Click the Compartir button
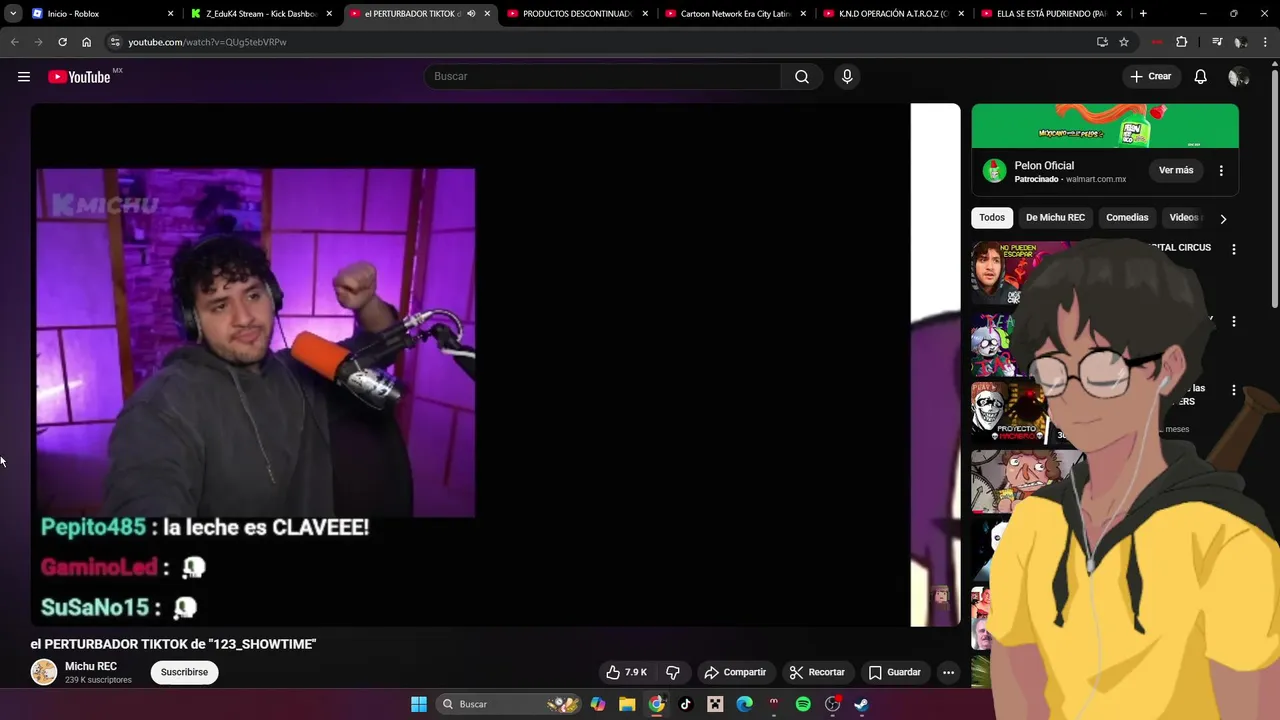Screen dimensions: 1280x720 pos(735,672)
